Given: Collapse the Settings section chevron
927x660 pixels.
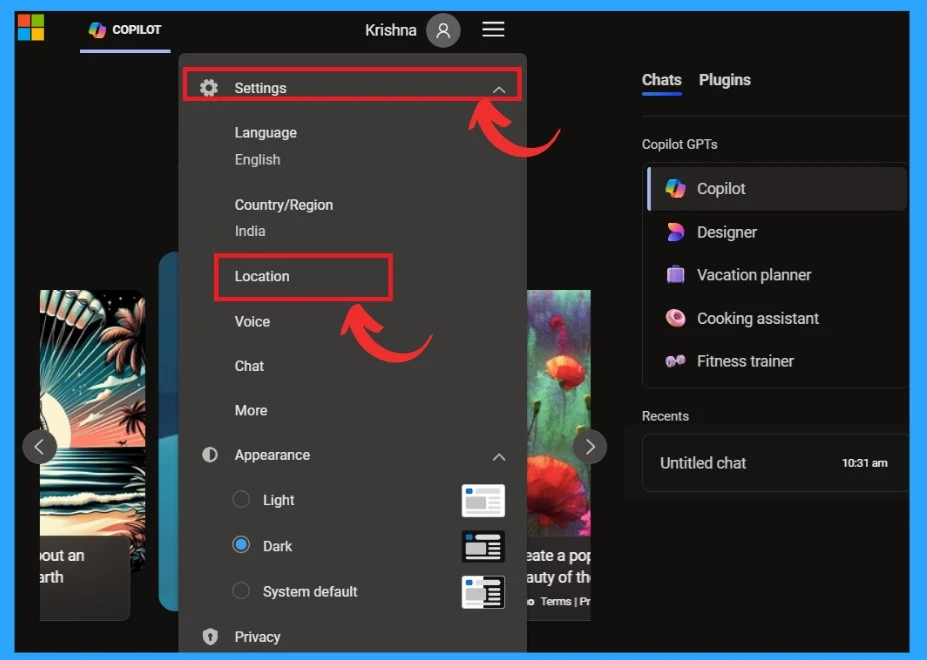Looking at the screenshot, I should click(x=499, y=90).
